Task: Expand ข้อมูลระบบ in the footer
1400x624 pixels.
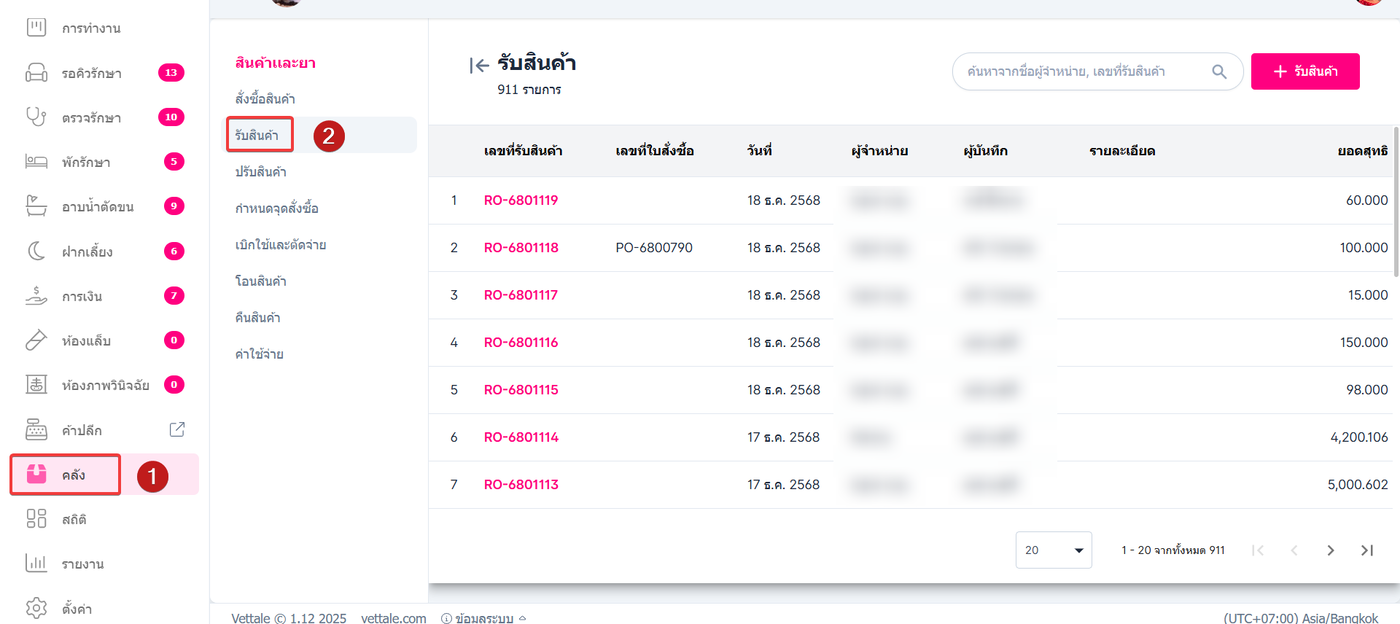Action: tap(484, 619)
